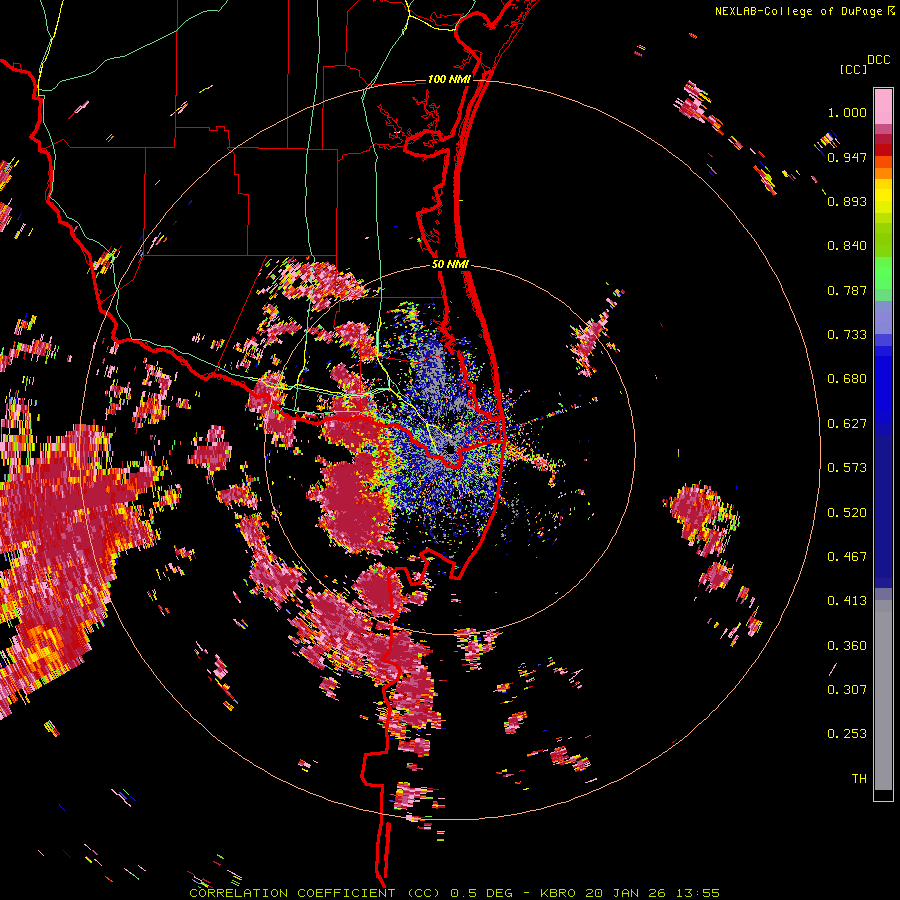The image size is (900, 900).
Task: Click the 0.253 scale value
Action: pyautogui.click(x=847, y=734)
